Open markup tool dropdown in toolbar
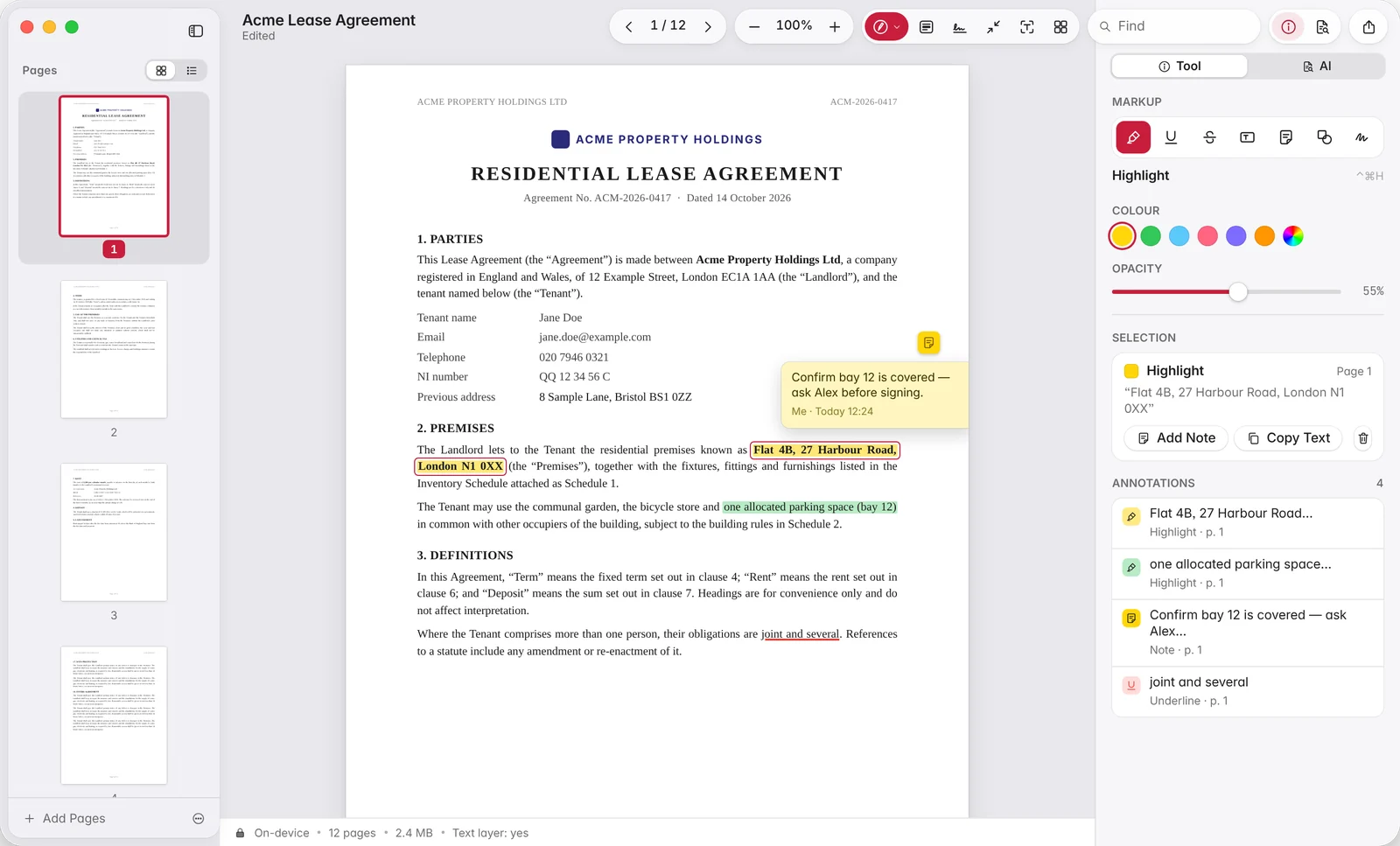This screenshot has width=1400, height=846. point(886,27)
